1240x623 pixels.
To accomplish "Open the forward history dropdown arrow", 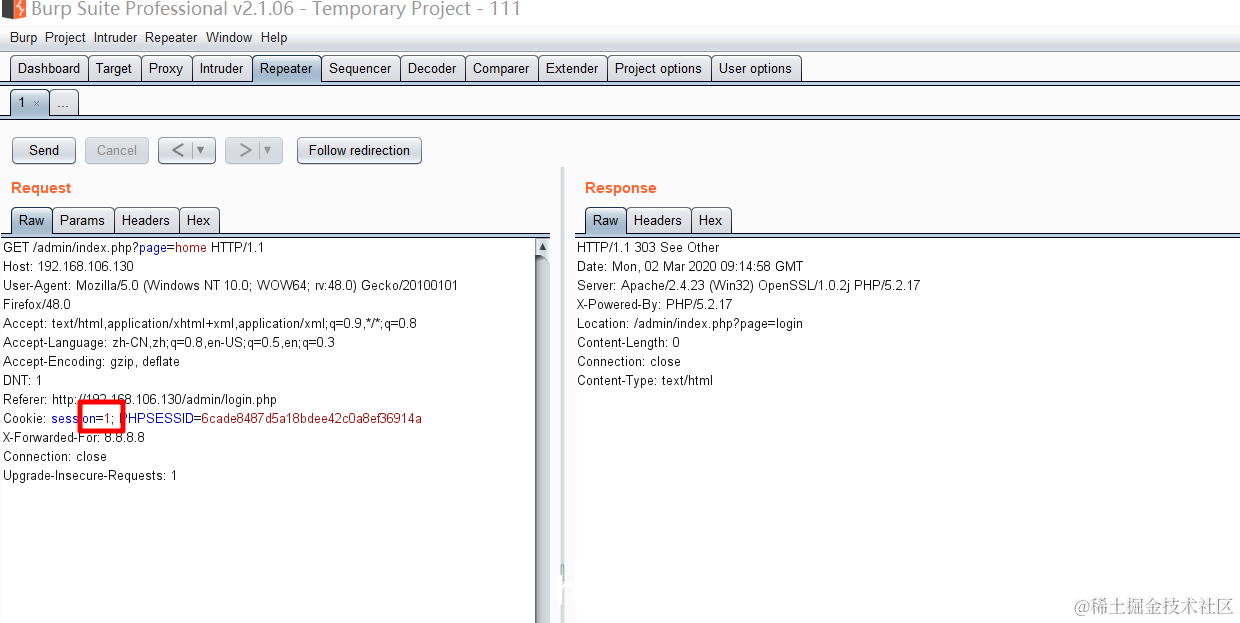I will point(268,150).
